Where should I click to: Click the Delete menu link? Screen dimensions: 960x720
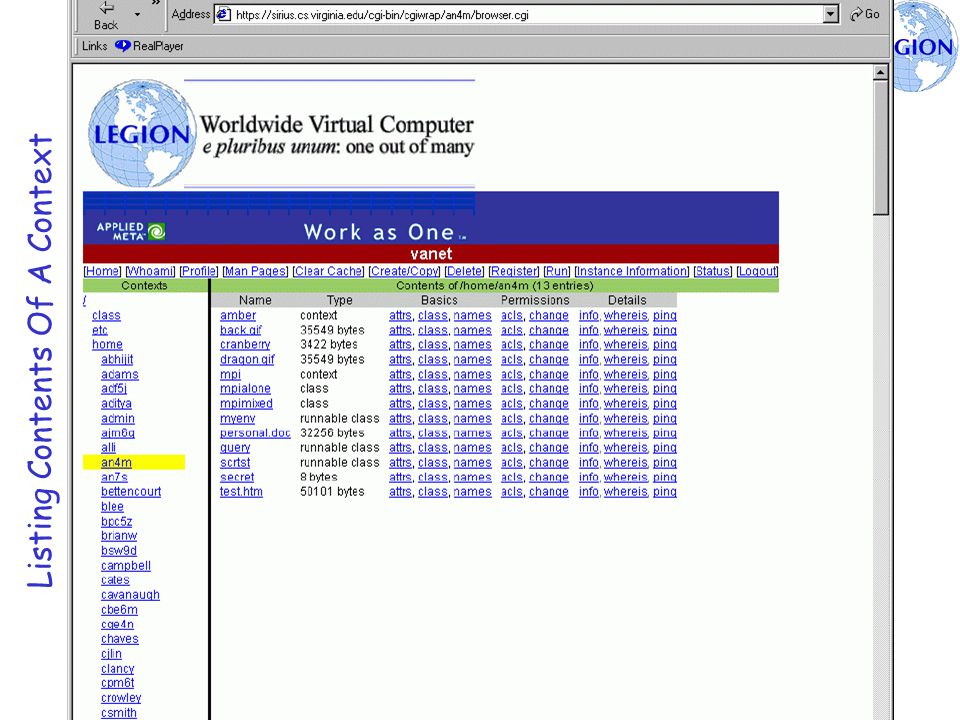[463, 271]
